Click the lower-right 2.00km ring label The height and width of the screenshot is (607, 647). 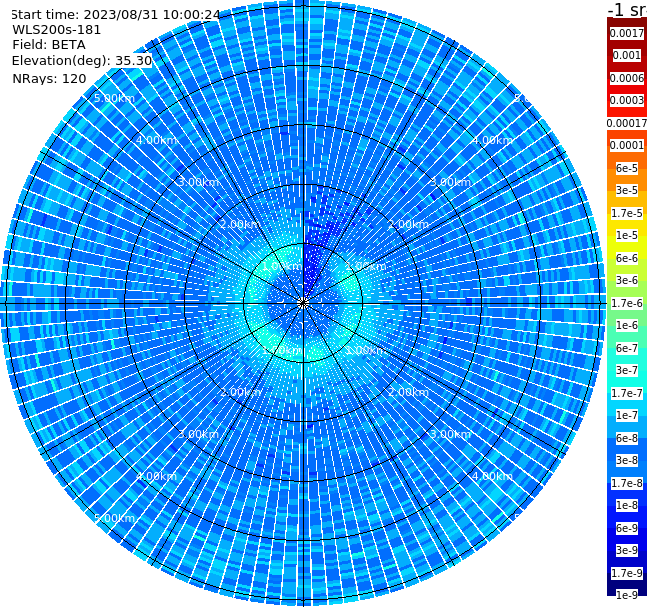[408, 392]
